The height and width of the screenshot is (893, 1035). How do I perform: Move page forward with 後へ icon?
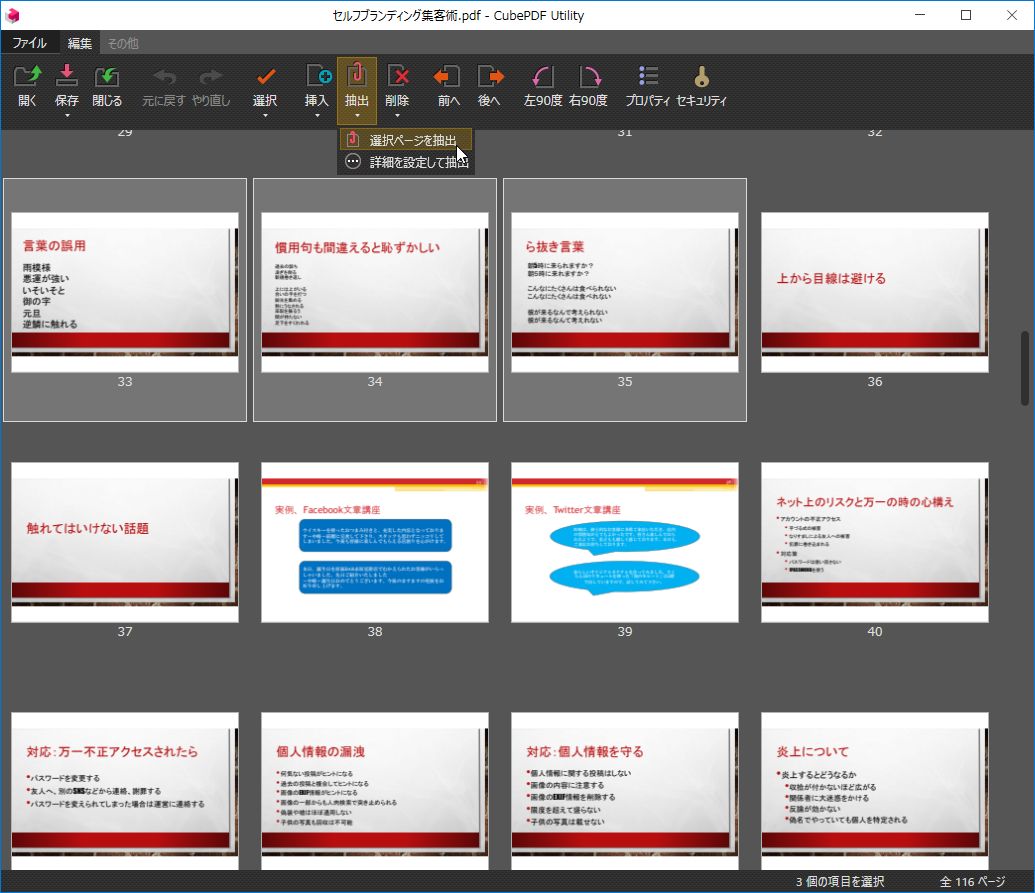coord(490,77)
